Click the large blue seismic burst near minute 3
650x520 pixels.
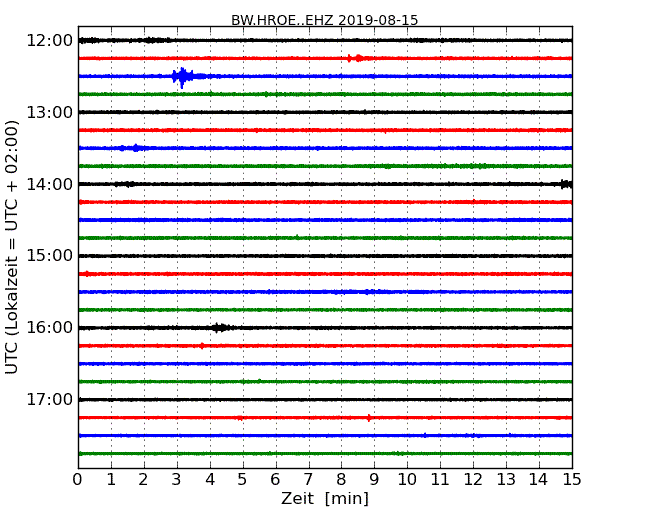pos(184,77)
